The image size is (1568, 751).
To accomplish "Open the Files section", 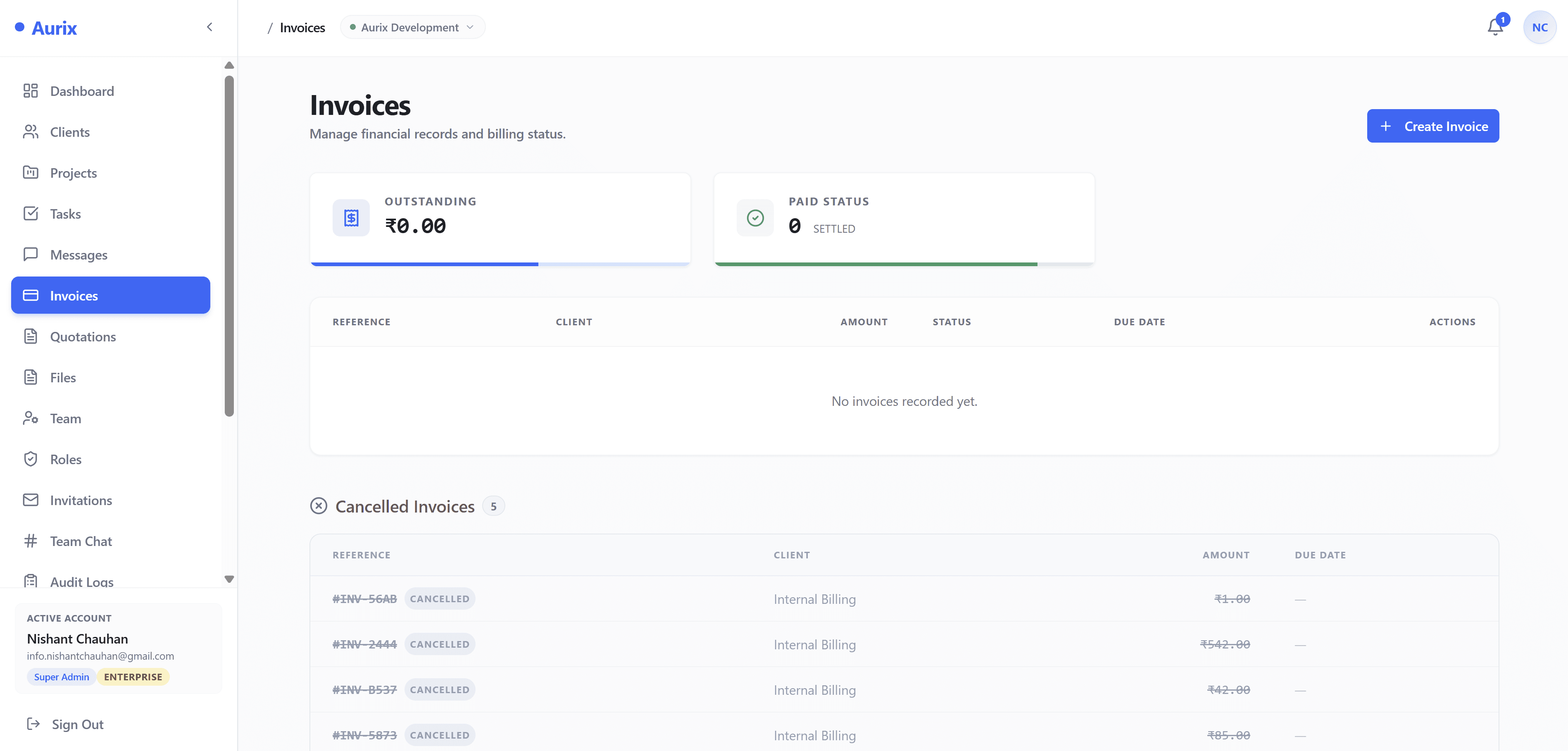I will 111,377.
